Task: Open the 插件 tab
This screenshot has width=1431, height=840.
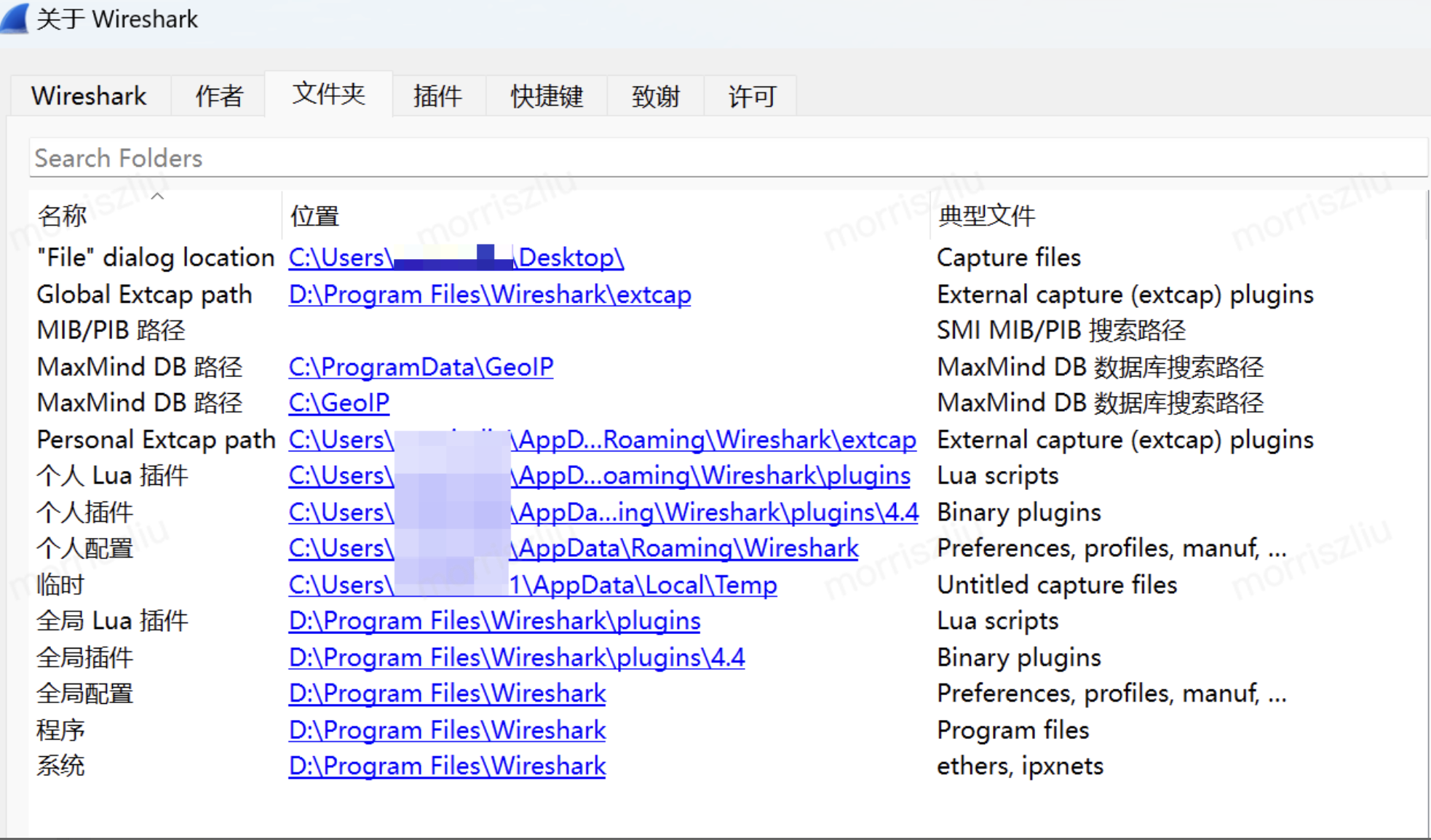Action: tap(437, 96)
